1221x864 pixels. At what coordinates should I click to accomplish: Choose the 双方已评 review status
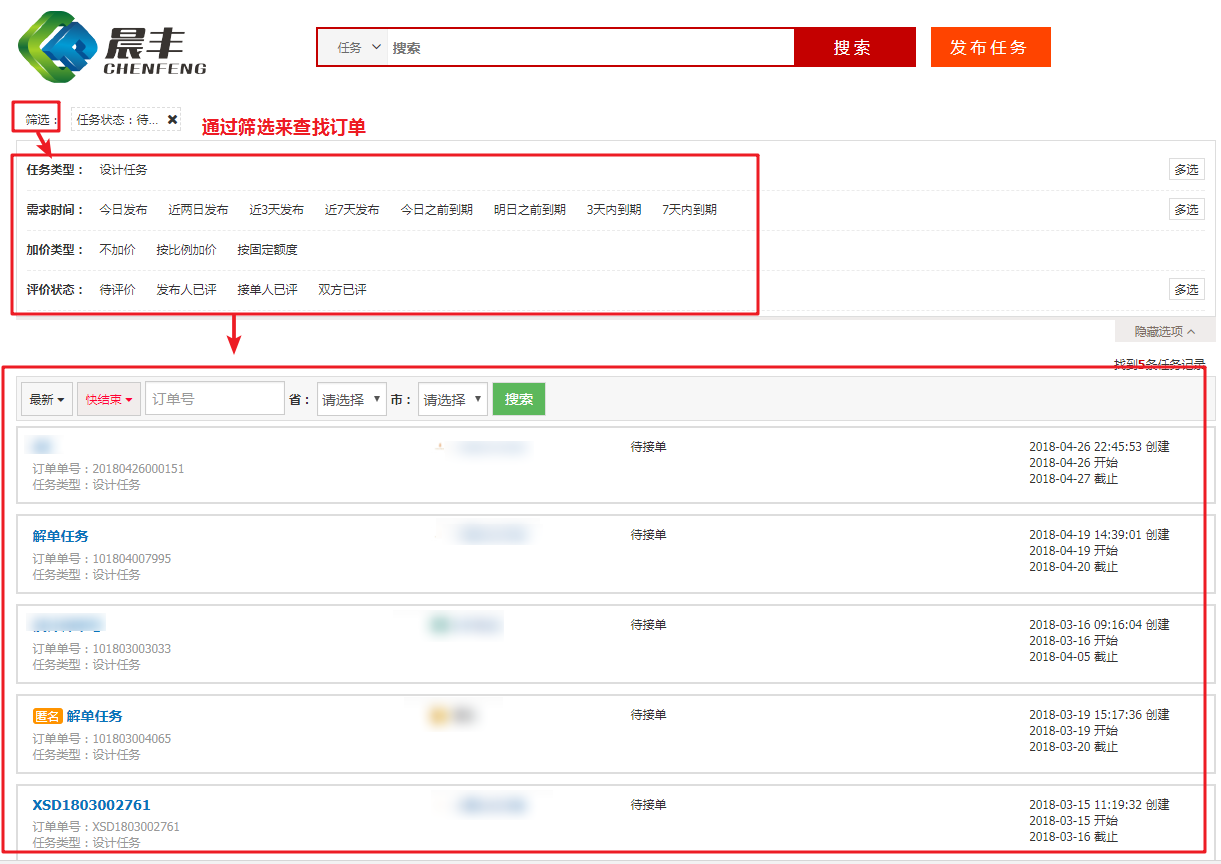[342, 290]
